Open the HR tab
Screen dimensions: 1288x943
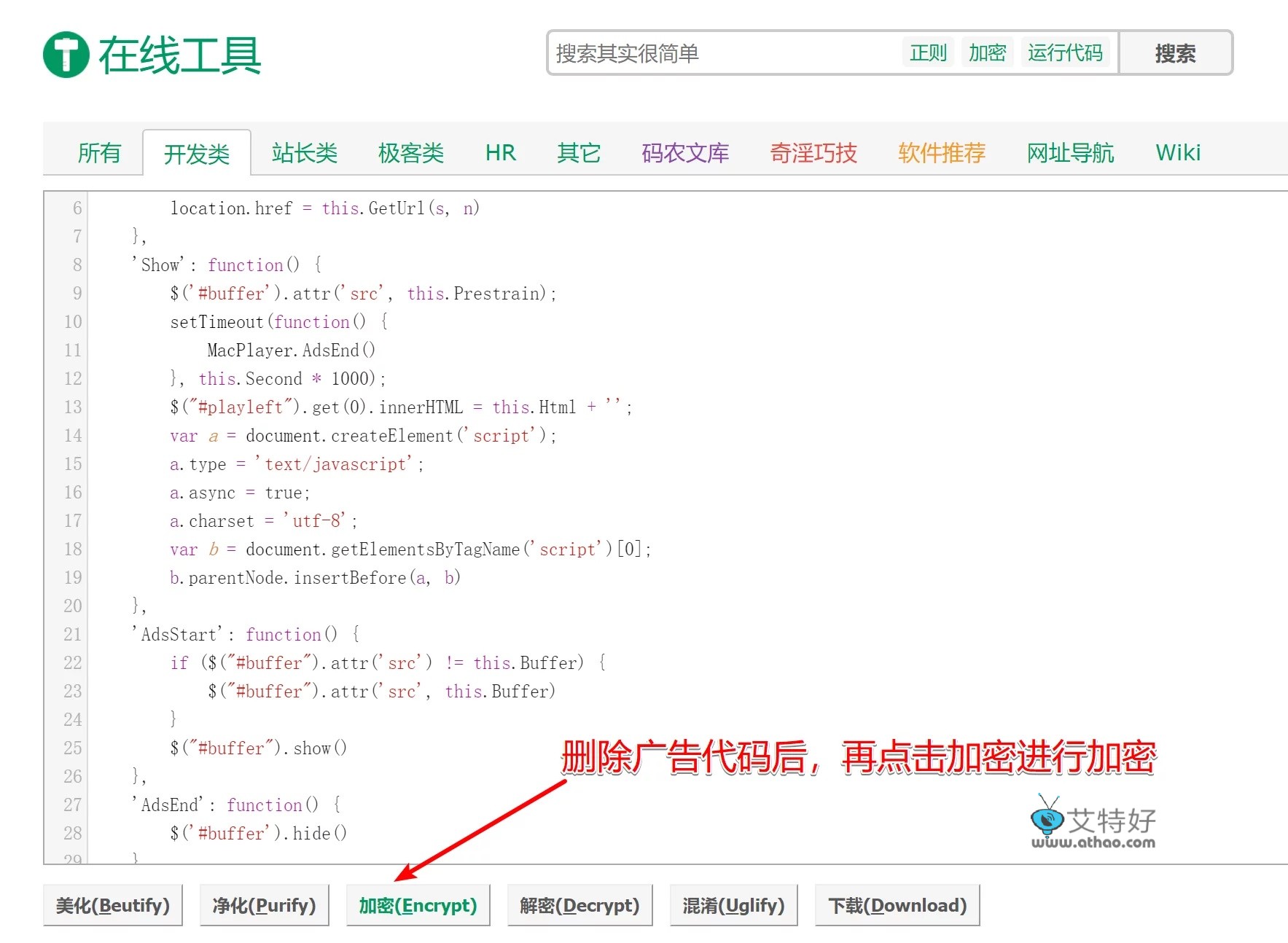pyautogui.click(x=500, y=153)
